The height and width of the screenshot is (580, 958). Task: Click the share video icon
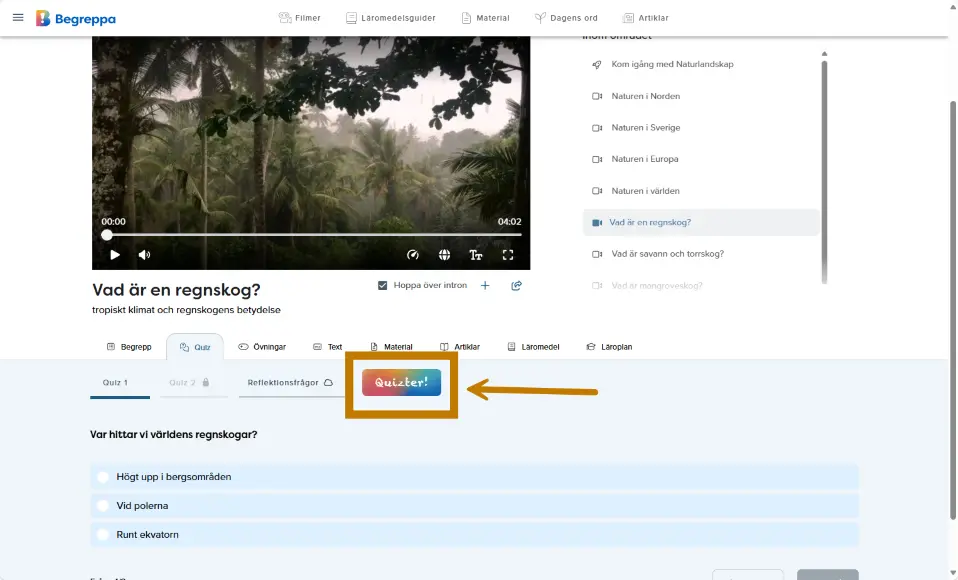click(516, 286)
